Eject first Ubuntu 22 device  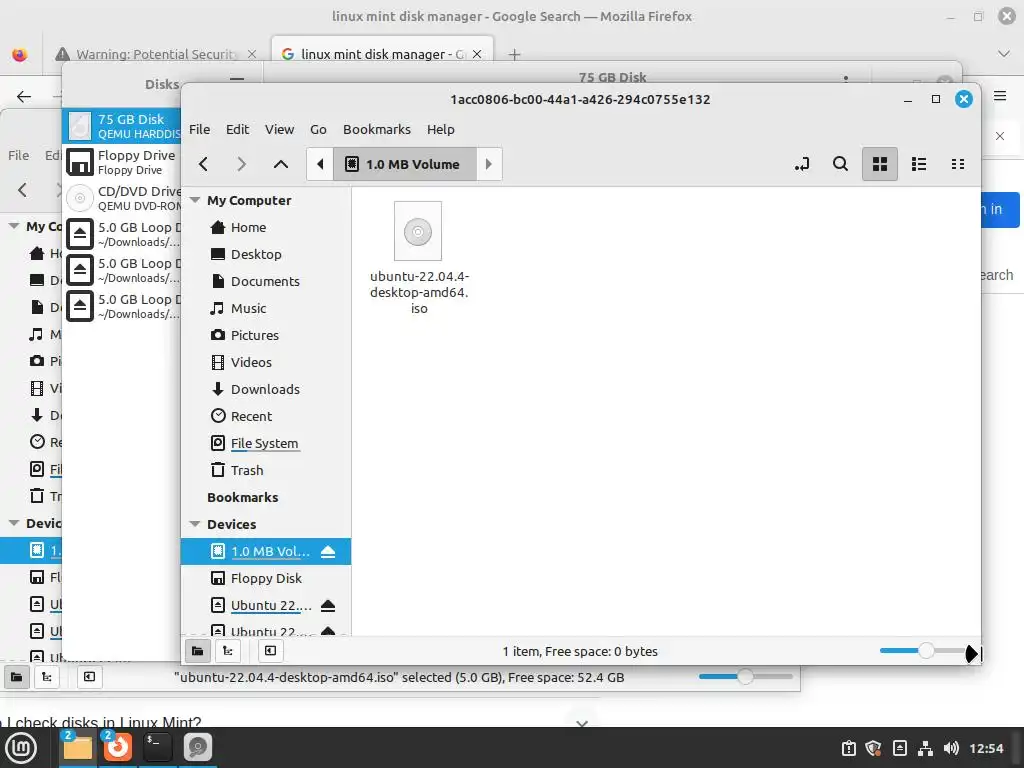328,605
